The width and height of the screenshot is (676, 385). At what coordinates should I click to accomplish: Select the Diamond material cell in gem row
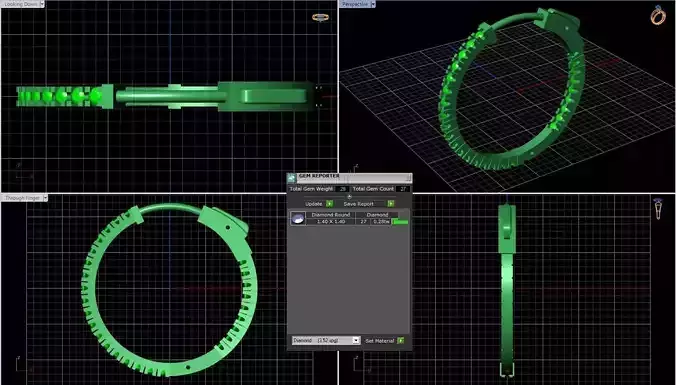click(x=377, y=215)
